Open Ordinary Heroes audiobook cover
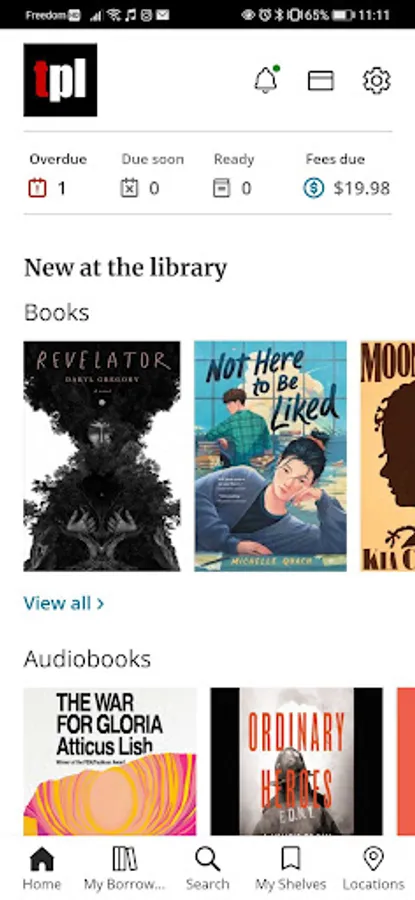Image resolution: width=415 pixels, height=900 pixels. (x=296, y=761)
